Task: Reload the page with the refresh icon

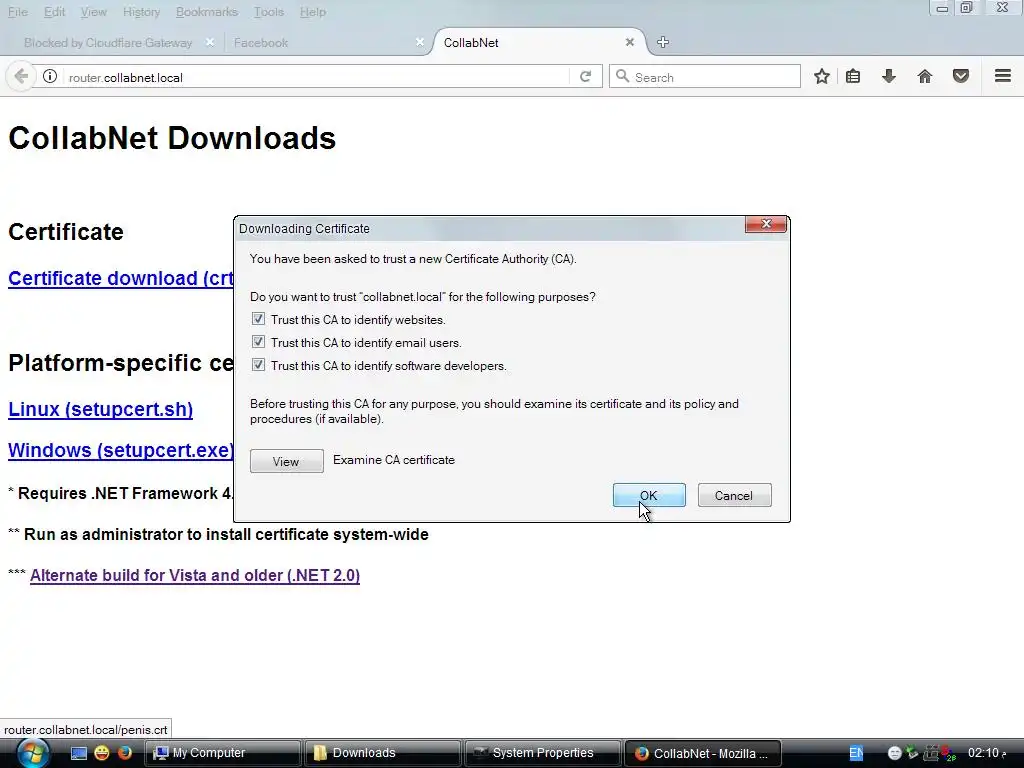Action: 586,76
